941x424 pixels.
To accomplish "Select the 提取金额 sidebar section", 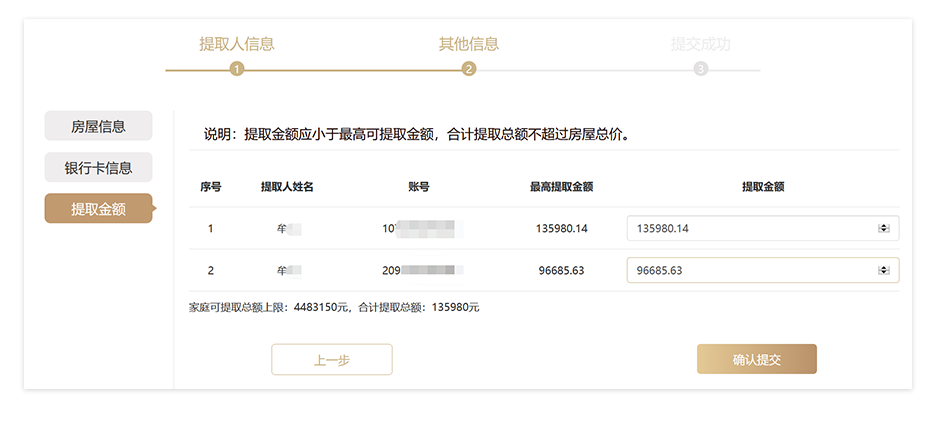I will 98,208.
